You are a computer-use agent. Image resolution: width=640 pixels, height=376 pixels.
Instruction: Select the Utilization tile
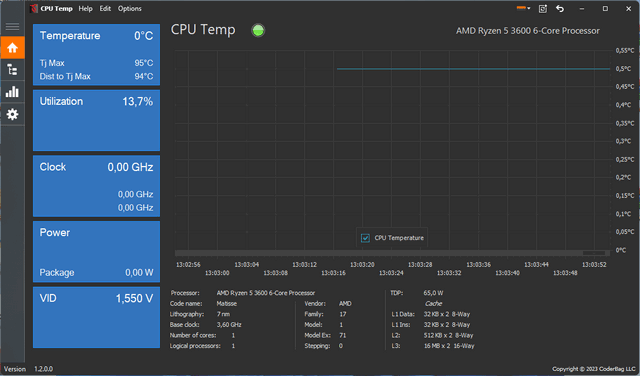coord(96,120)
